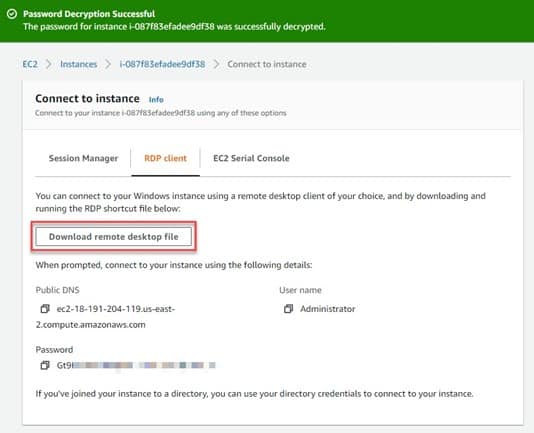The height and width of the screenshot is (433, 534).
Task: Click the chevron after instance ID breadcrumb
Action: [x=216, y=64]
